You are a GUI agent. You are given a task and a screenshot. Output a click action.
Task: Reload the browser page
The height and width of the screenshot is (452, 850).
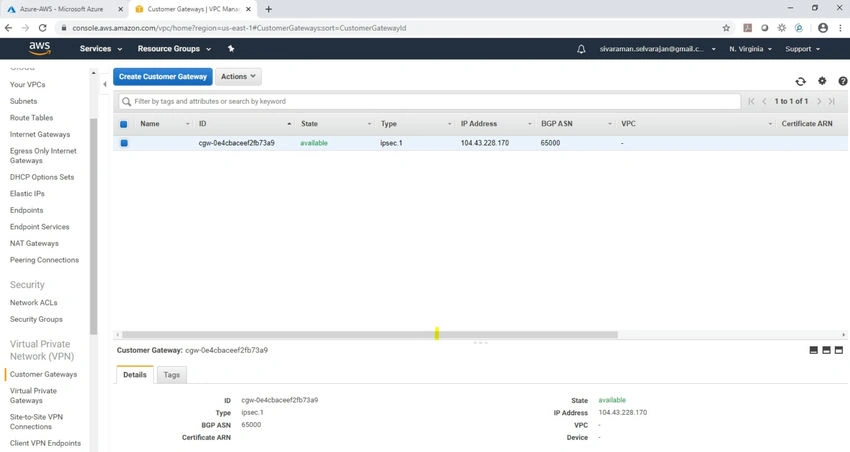coord(42,28)
